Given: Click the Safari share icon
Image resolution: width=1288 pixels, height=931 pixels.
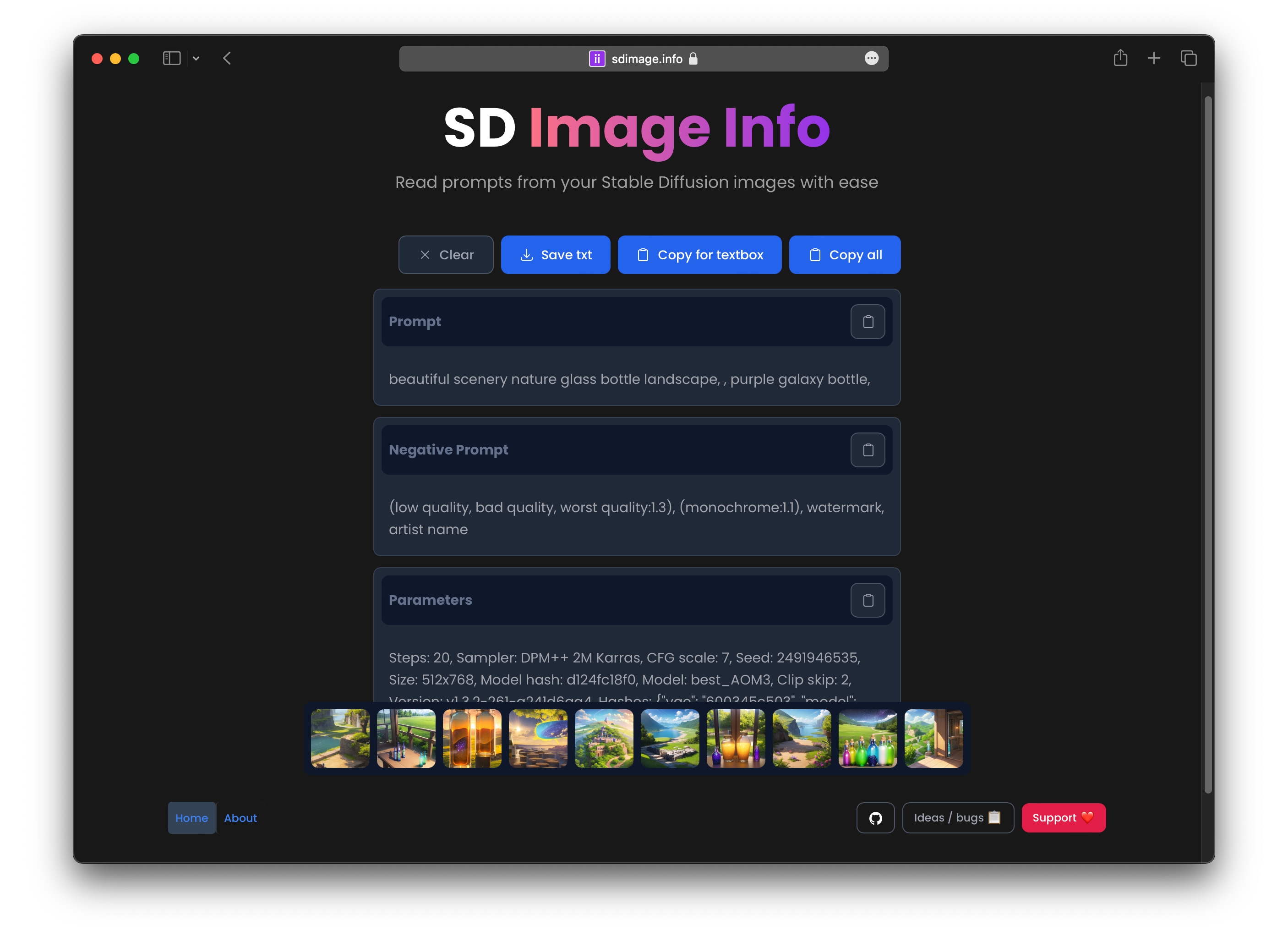Looking at the screenshot, I should 1120,59.
